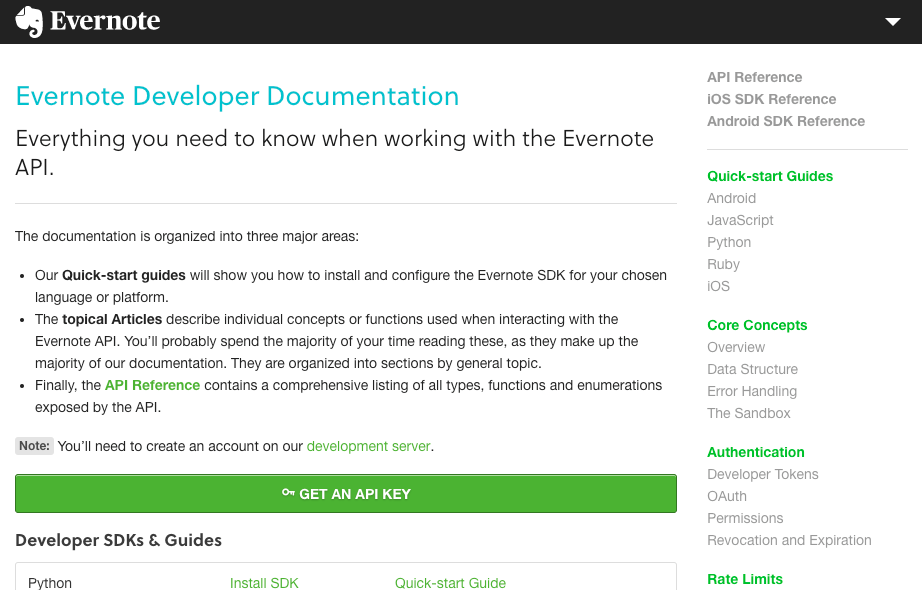Go to the OAuth article
This screenshot has height=590, width=922.
[726, 496]
